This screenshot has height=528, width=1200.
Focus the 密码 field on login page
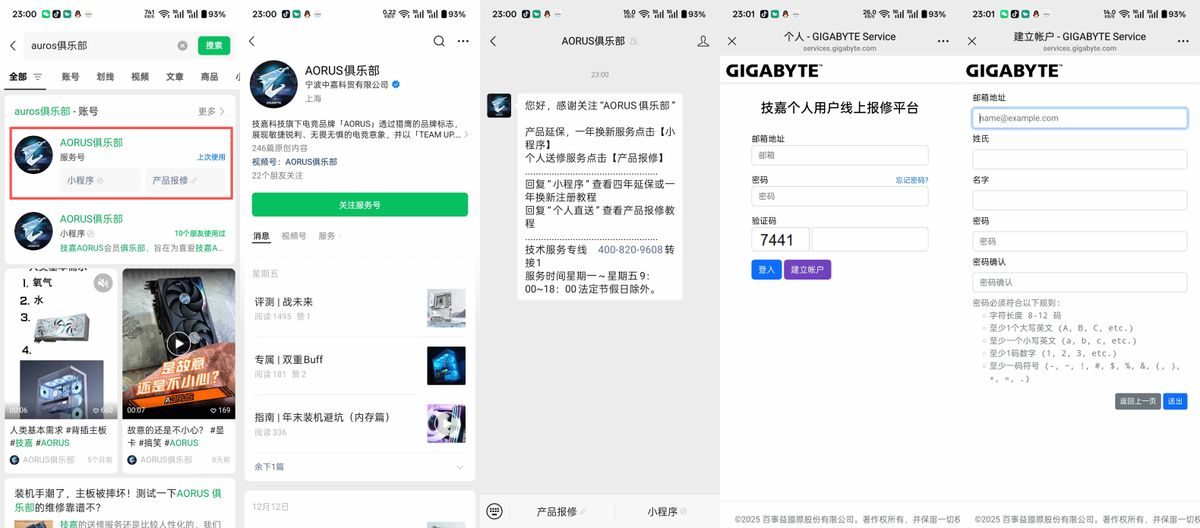click(840, 196)
